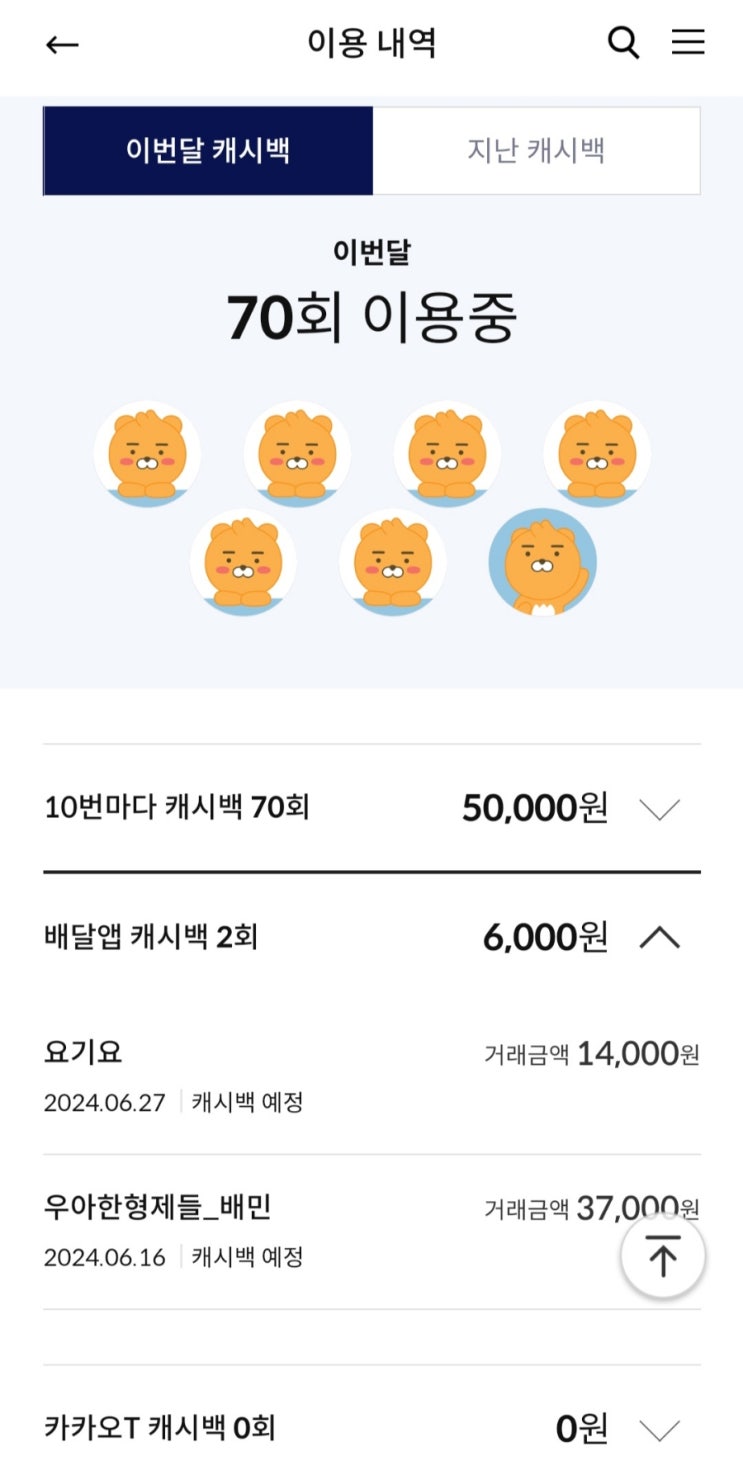Open the 우아한형제들_배민 transaction entry
Viewport: 743px width, 1461px height.
pos(371,1230)
